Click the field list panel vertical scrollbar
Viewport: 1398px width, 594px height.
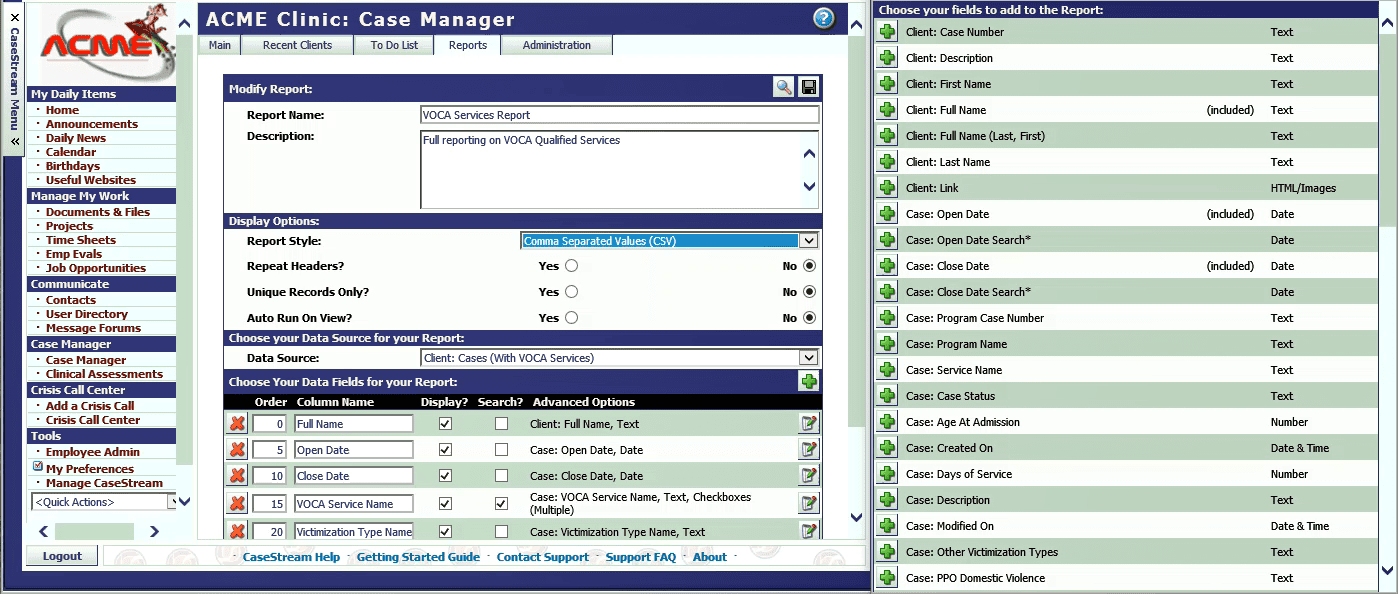coord(1388,298)
